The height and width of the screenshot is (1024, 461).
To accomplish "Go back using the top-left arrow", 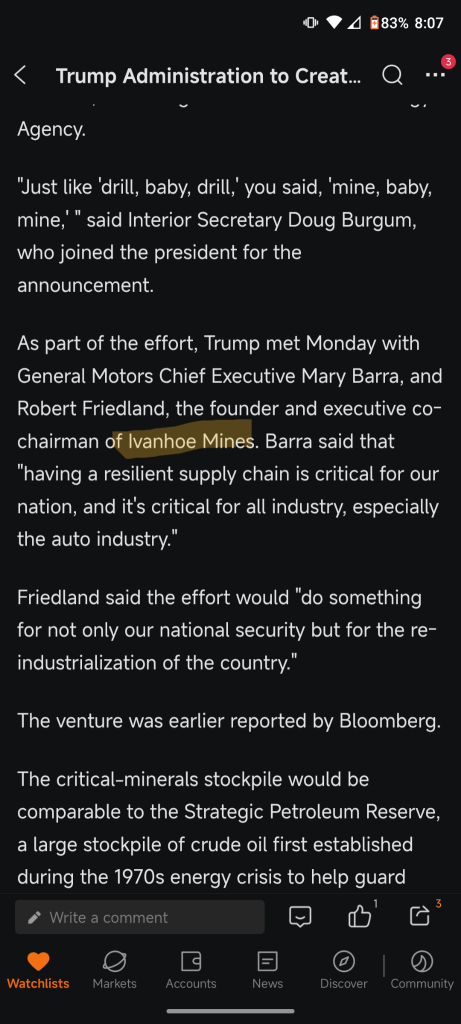I will click(x=20, y=76).
